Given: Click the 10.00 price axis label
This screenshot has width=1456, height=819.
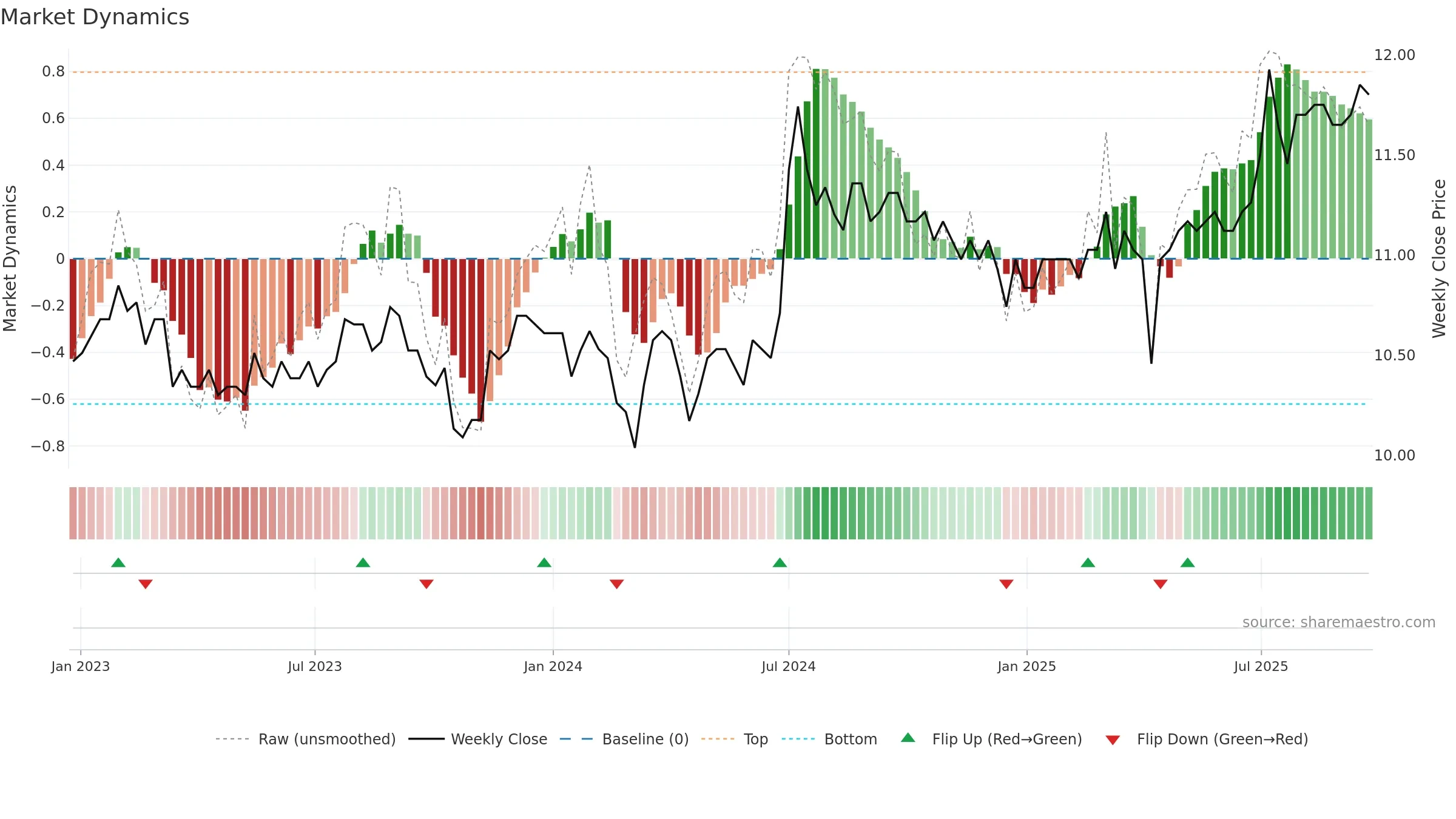Looking at the screenshot, I should 1395,456.
